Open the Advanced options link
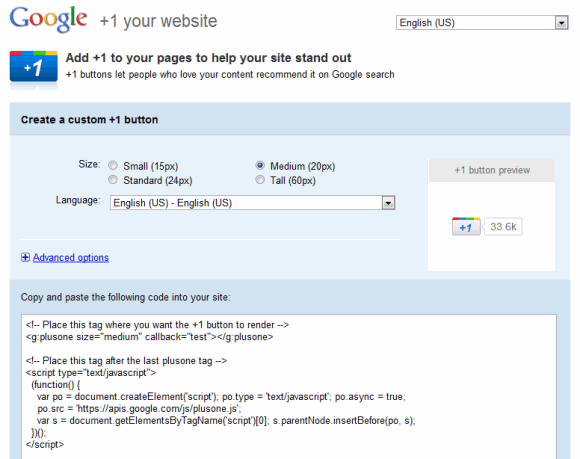580x459 pixels. tap(71, 257)
